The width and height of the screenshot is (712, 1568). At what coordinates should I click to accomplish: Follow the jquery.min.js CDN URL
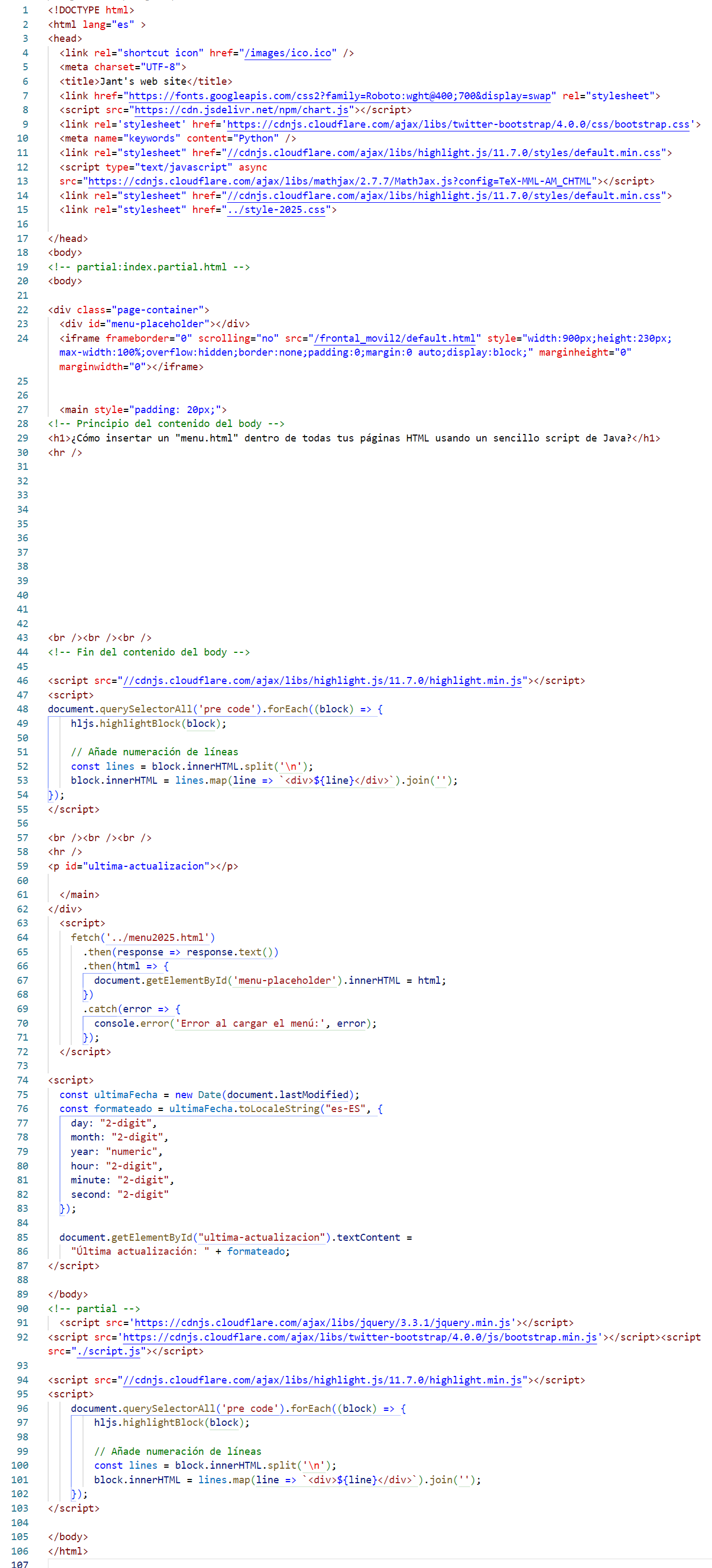(x=322, y=1323)
